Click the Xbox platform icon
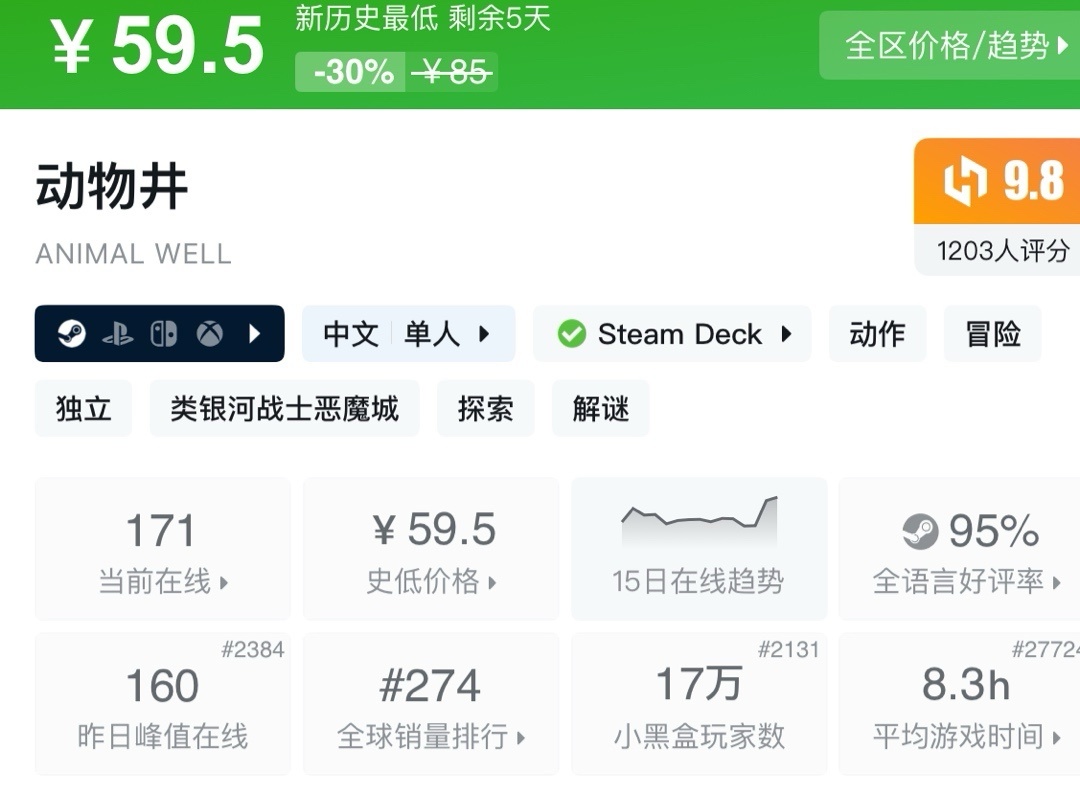This screenshot has height=794, width=1080. 209,334
